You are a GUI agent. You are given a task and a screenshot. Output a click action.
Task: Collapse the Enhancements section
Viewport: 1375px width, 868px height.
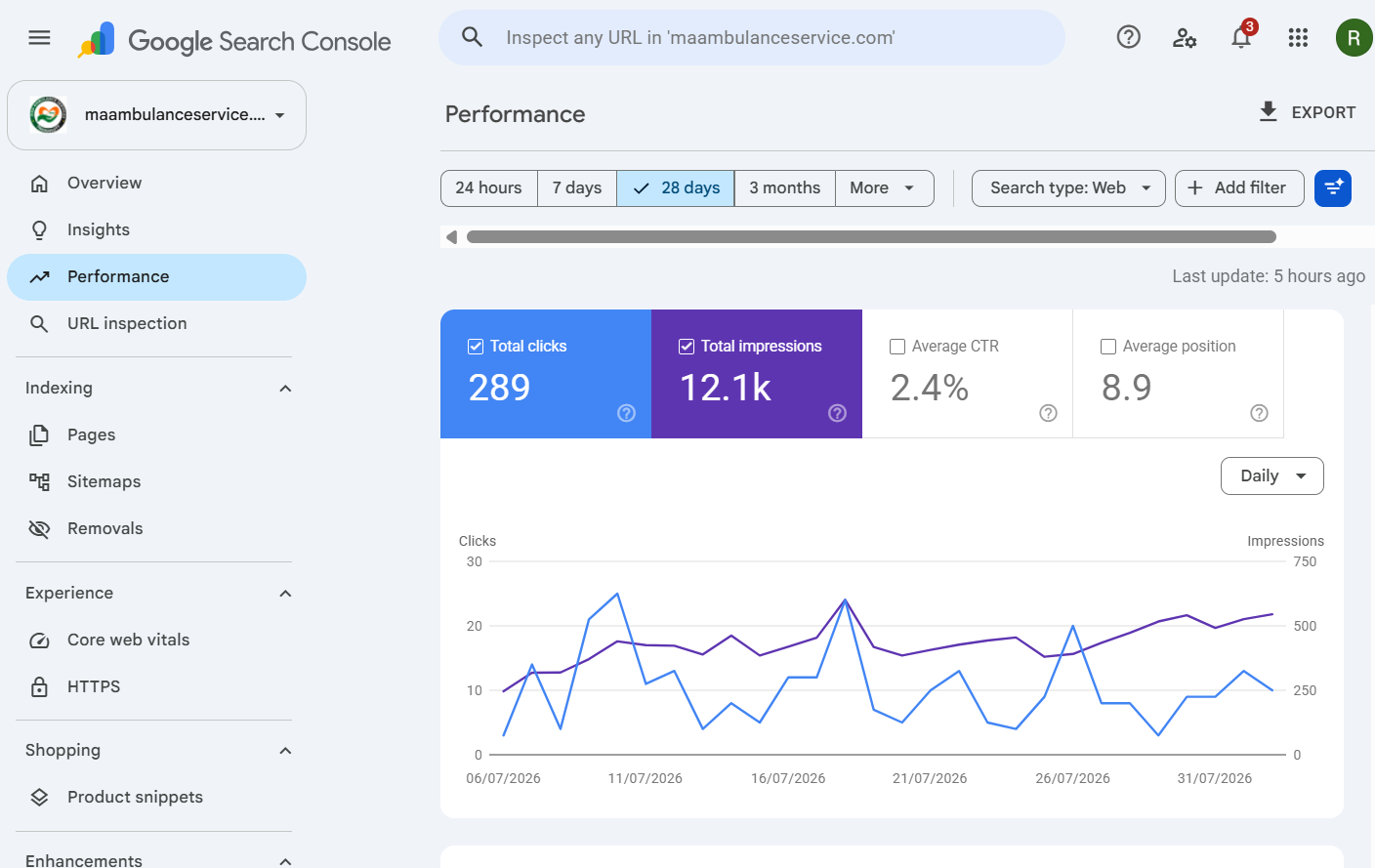[x=285, y=860]
